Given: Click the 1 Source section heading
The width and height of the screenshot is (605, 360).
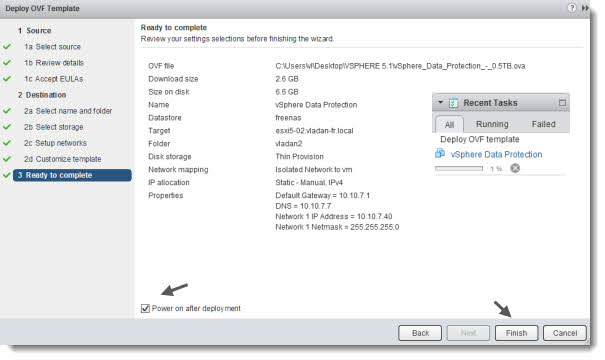Looking at the screenshot, I should click(34, 30).
